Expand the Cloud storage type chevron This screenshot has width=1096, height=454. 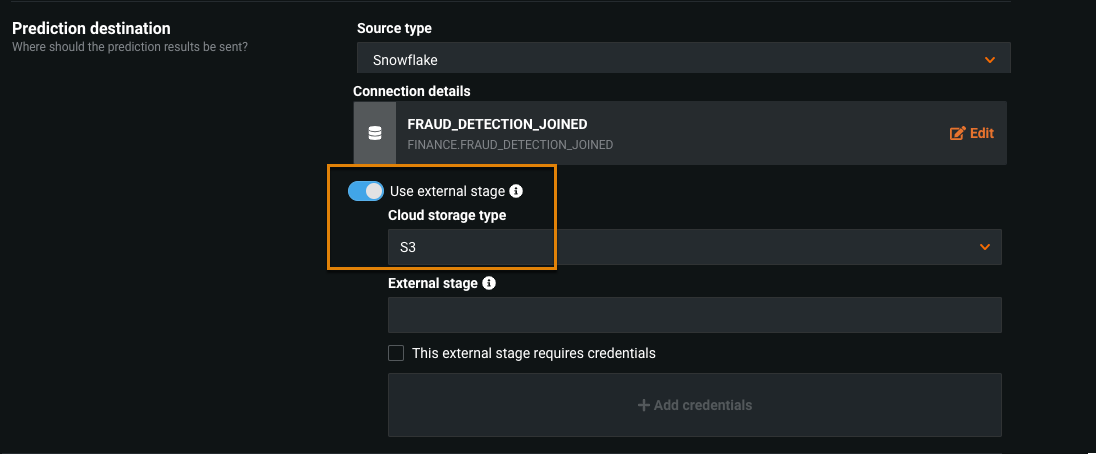tap(985, 247)
